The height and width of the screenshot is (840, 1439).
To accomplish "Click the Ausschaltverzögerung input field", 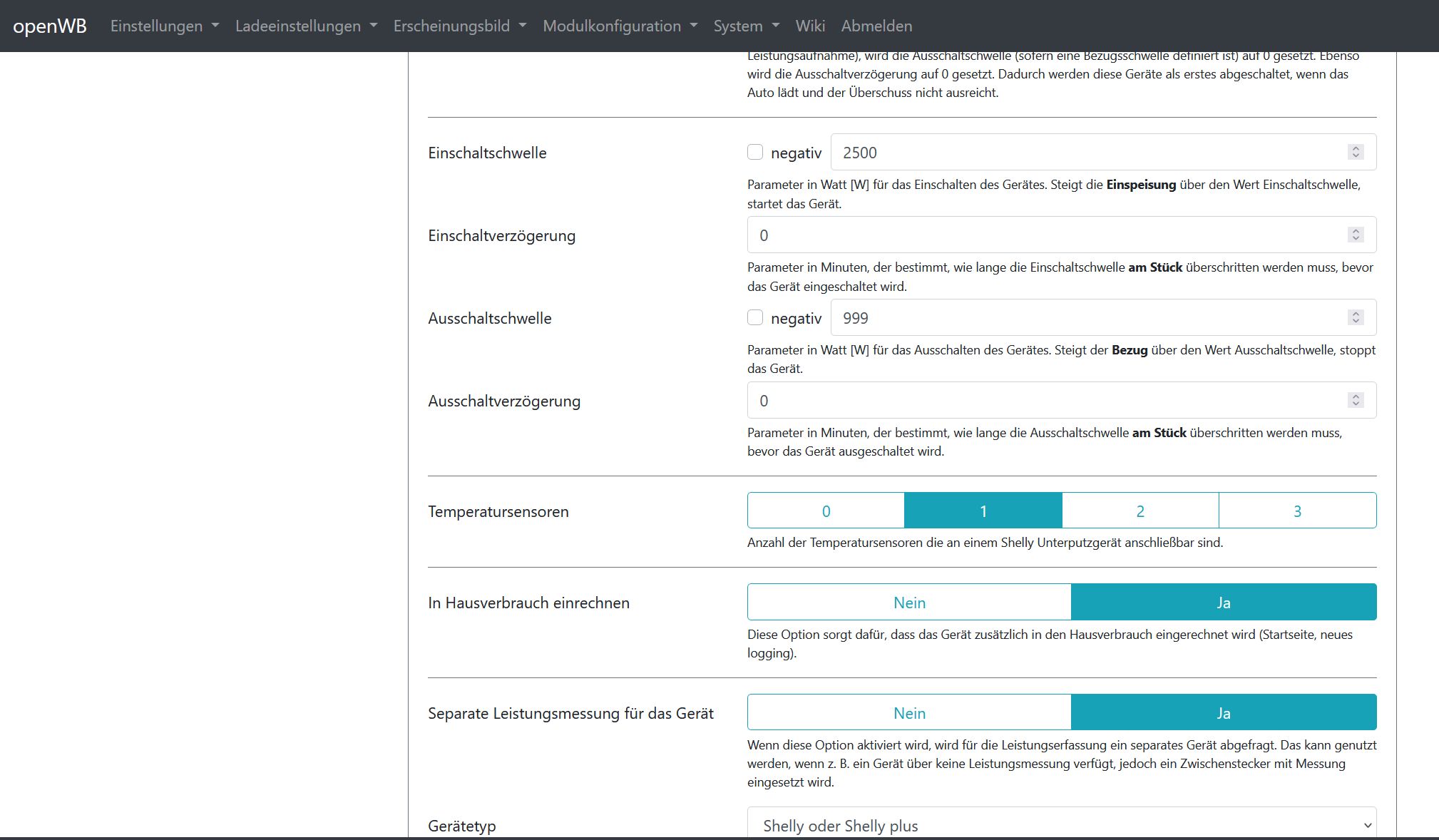I will tap(1048, 400).
